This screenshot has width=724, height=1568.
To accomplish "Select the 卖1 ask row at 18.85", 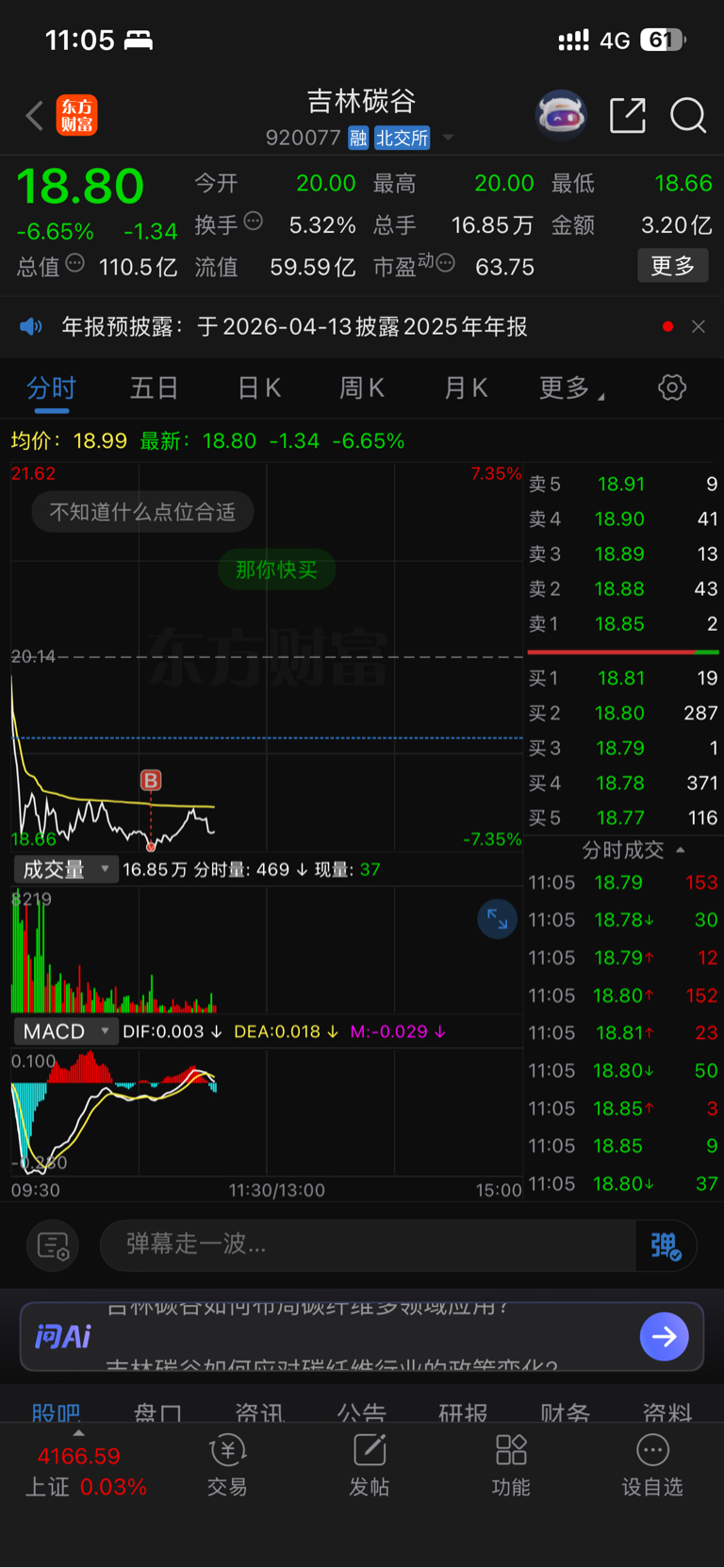I will 622,624.
